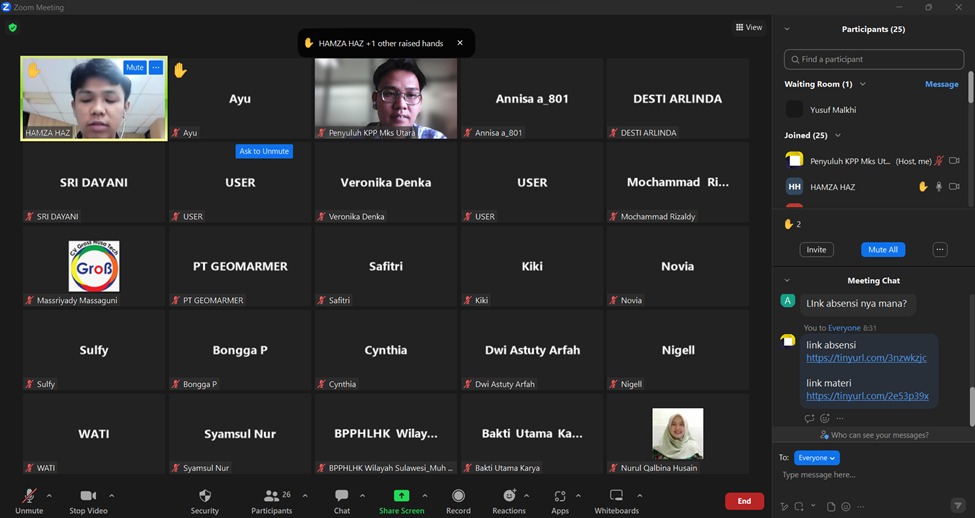Expand audio options arrow beside Unmute
This screenshot has height=518, width=975.
(49, 496)
